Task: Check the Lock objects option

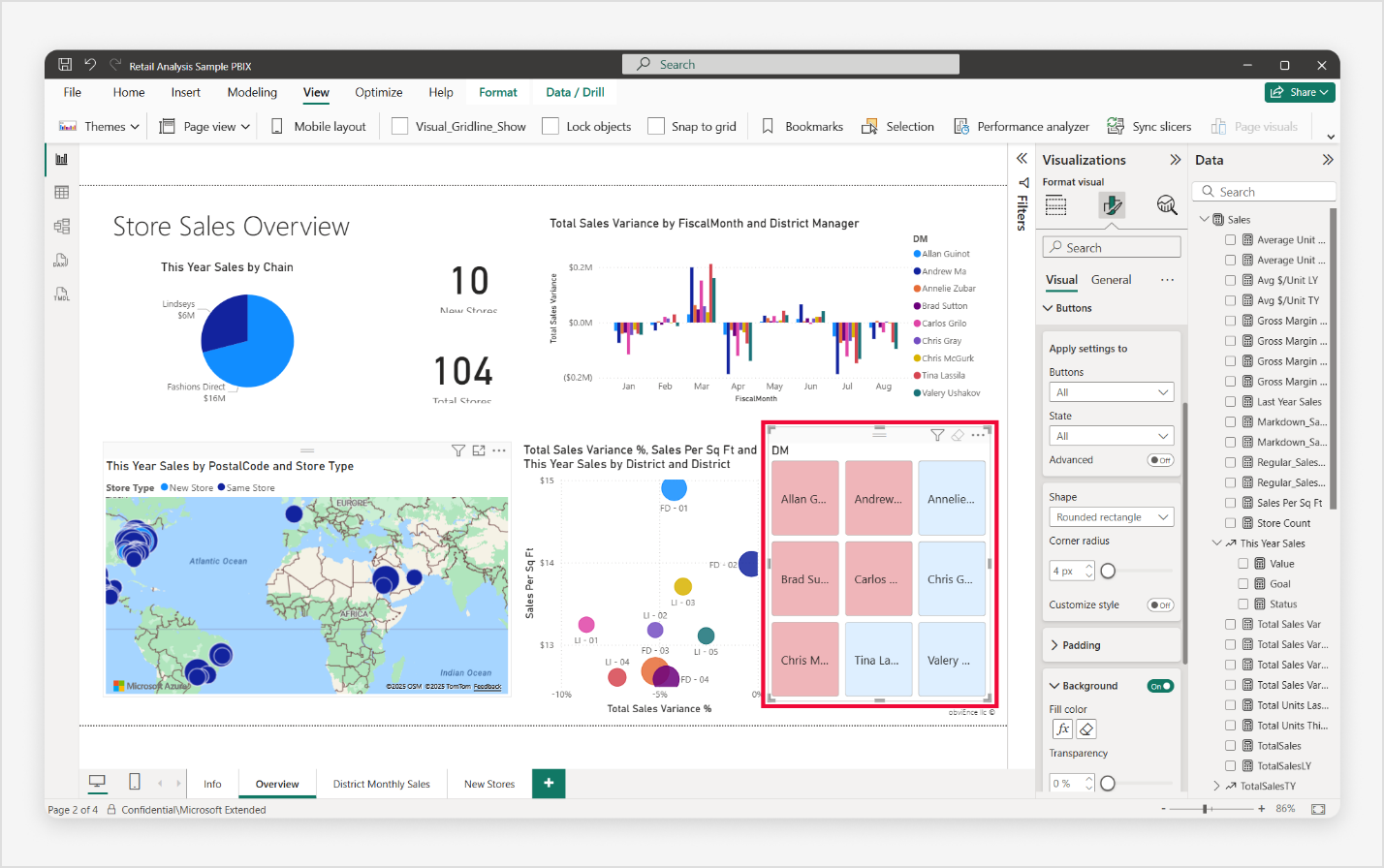Action: point(550,127)
